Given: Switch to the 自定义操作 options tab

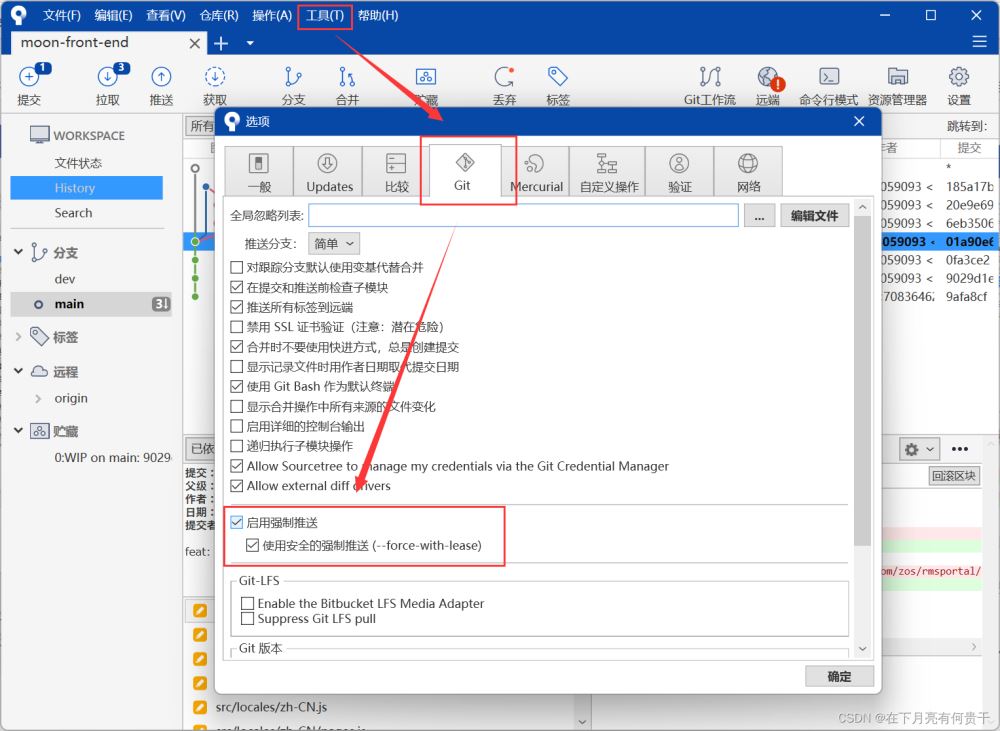Looking at the screenshot, I should click(x=608, y=171).
